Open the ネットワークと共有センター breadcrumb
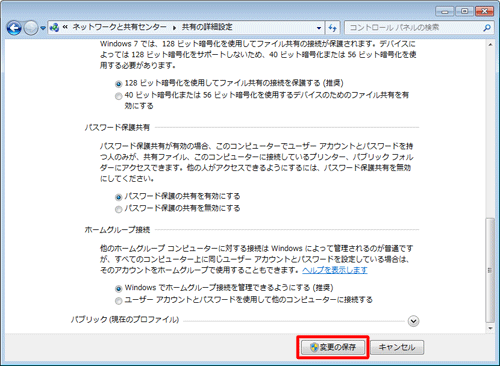Screen dimensions: 500x366 point(119,27)
